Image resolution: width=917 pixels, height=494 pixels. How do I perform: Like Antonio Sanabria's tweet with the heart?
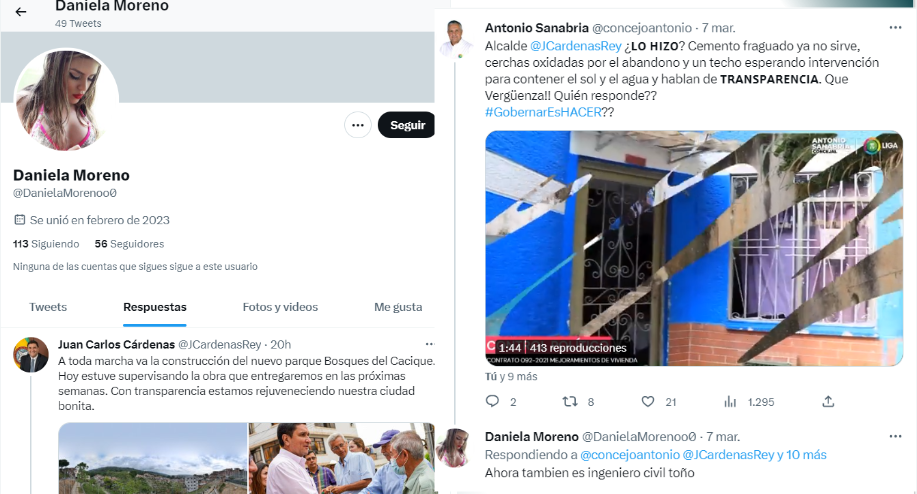[x=648, y=402]
